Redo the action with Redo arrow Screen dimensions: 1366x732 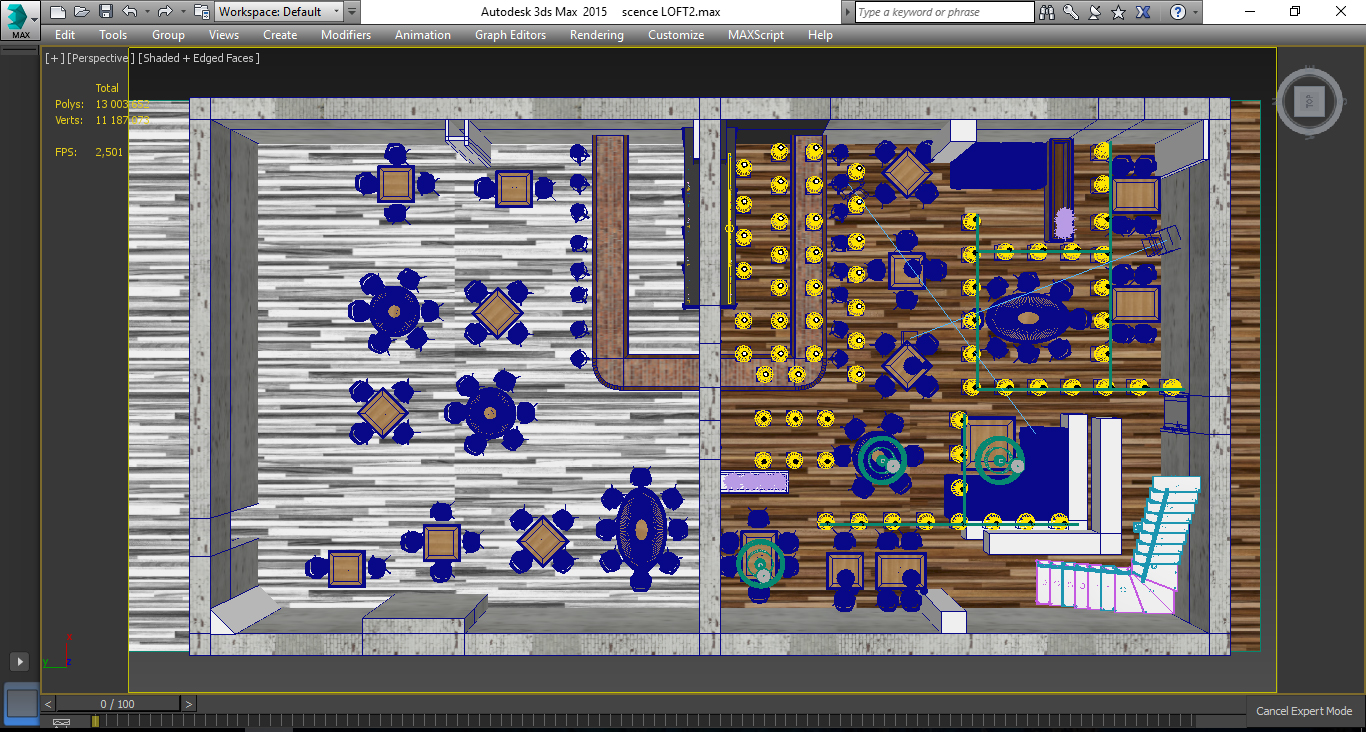[165, 12]
